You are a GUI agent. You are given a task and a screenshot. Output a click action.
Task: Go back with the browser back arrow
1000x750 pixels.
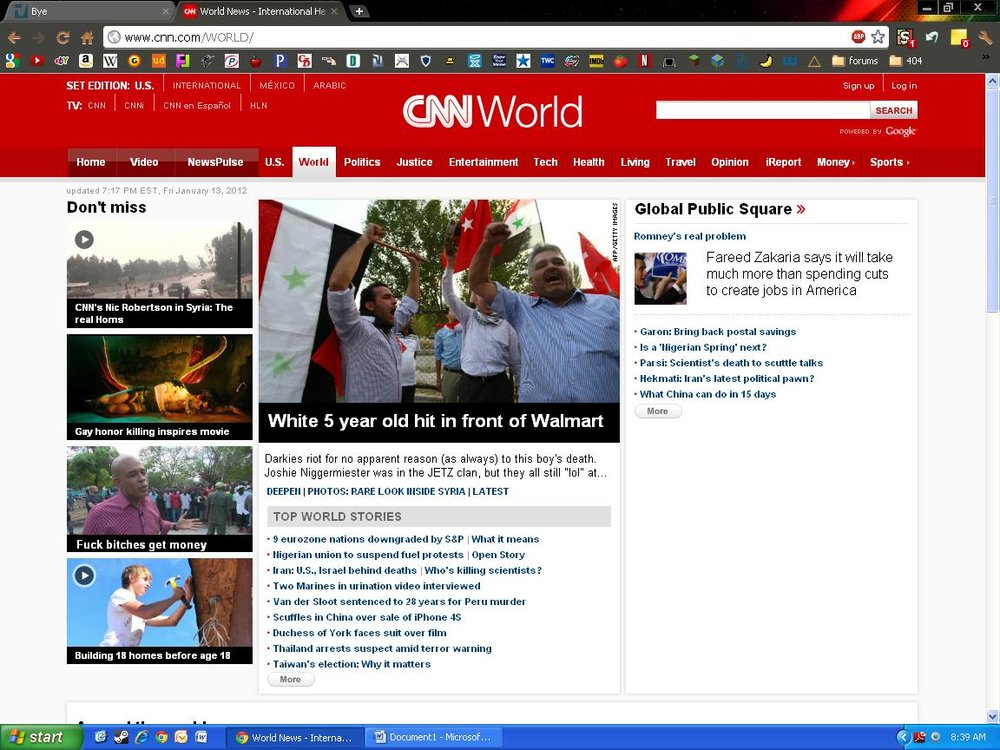pos(15,38)
